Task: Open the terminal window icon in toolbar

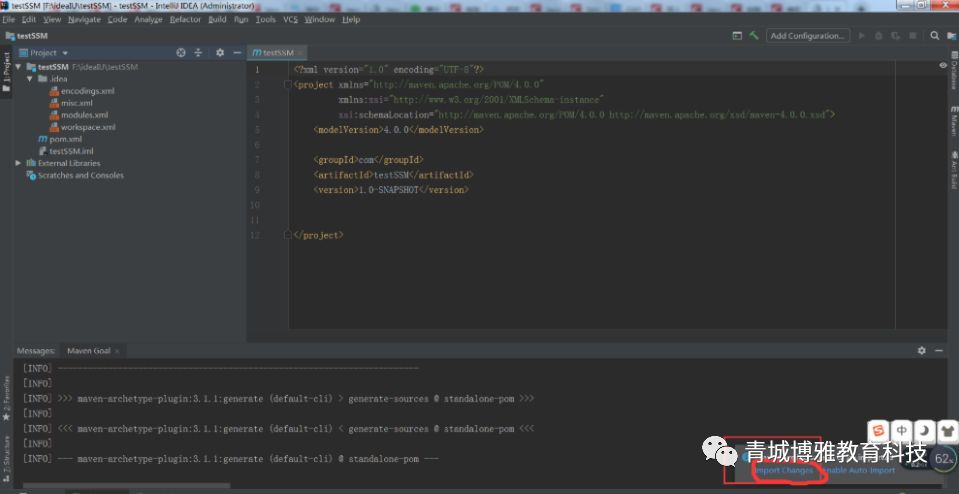Action: [737, 35]
